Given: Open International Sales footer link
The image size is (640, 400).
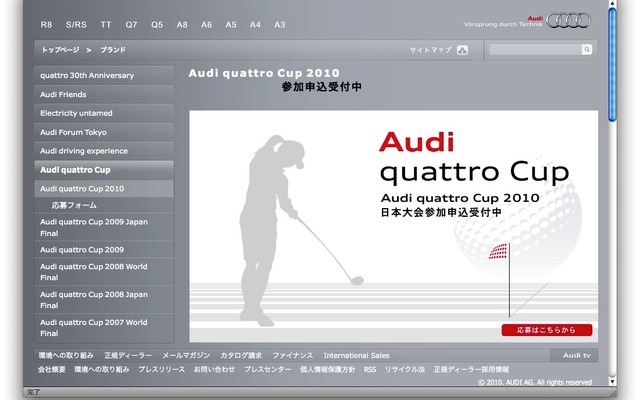Looking at the screenshot, I should [356, 355].
